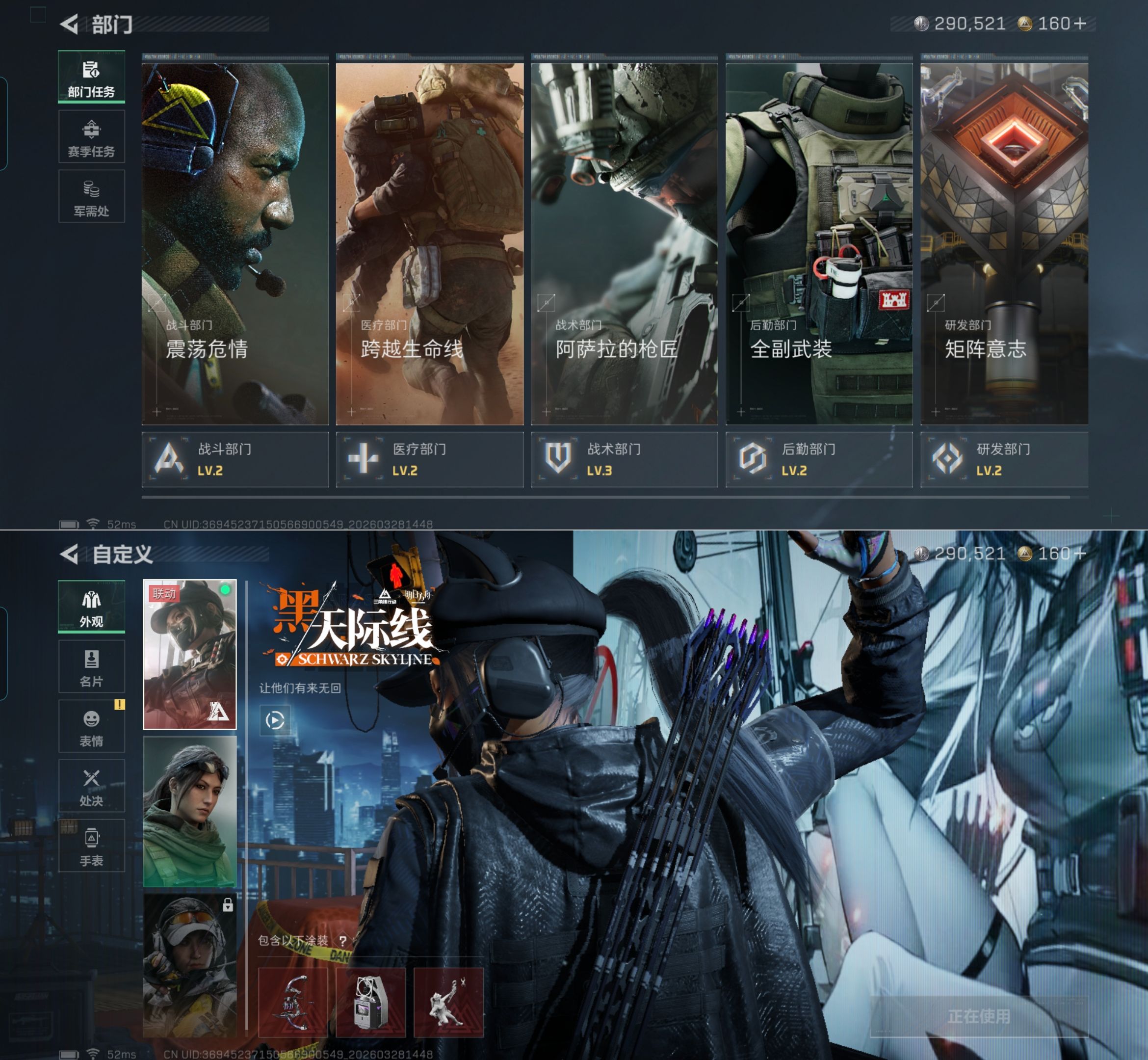Open the 跨越生命线 medical mission card
This screenshot has width=1148, height=1060.
point(429,244)
